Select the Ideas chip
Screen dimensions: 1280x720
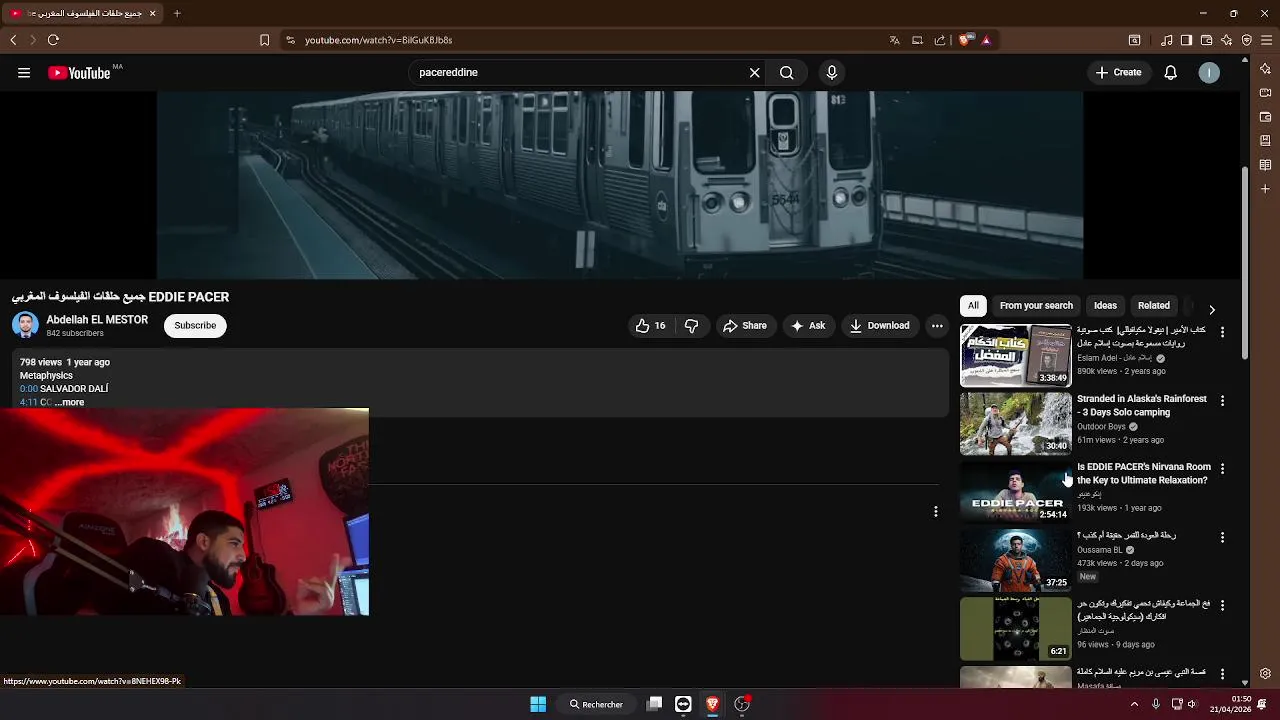1105,306
